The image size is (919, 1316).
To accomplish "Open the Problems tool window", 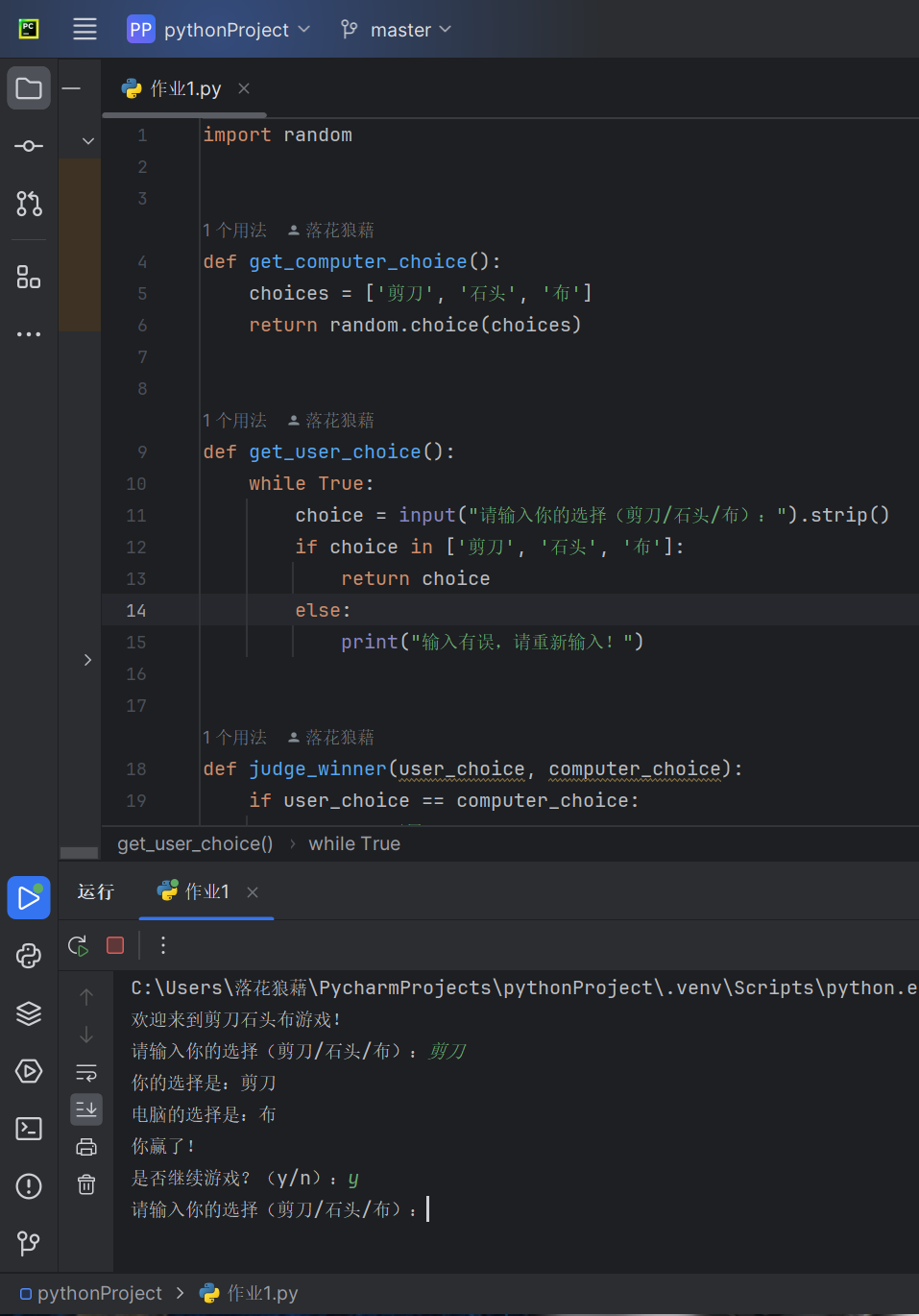I will click(29, 1186).
